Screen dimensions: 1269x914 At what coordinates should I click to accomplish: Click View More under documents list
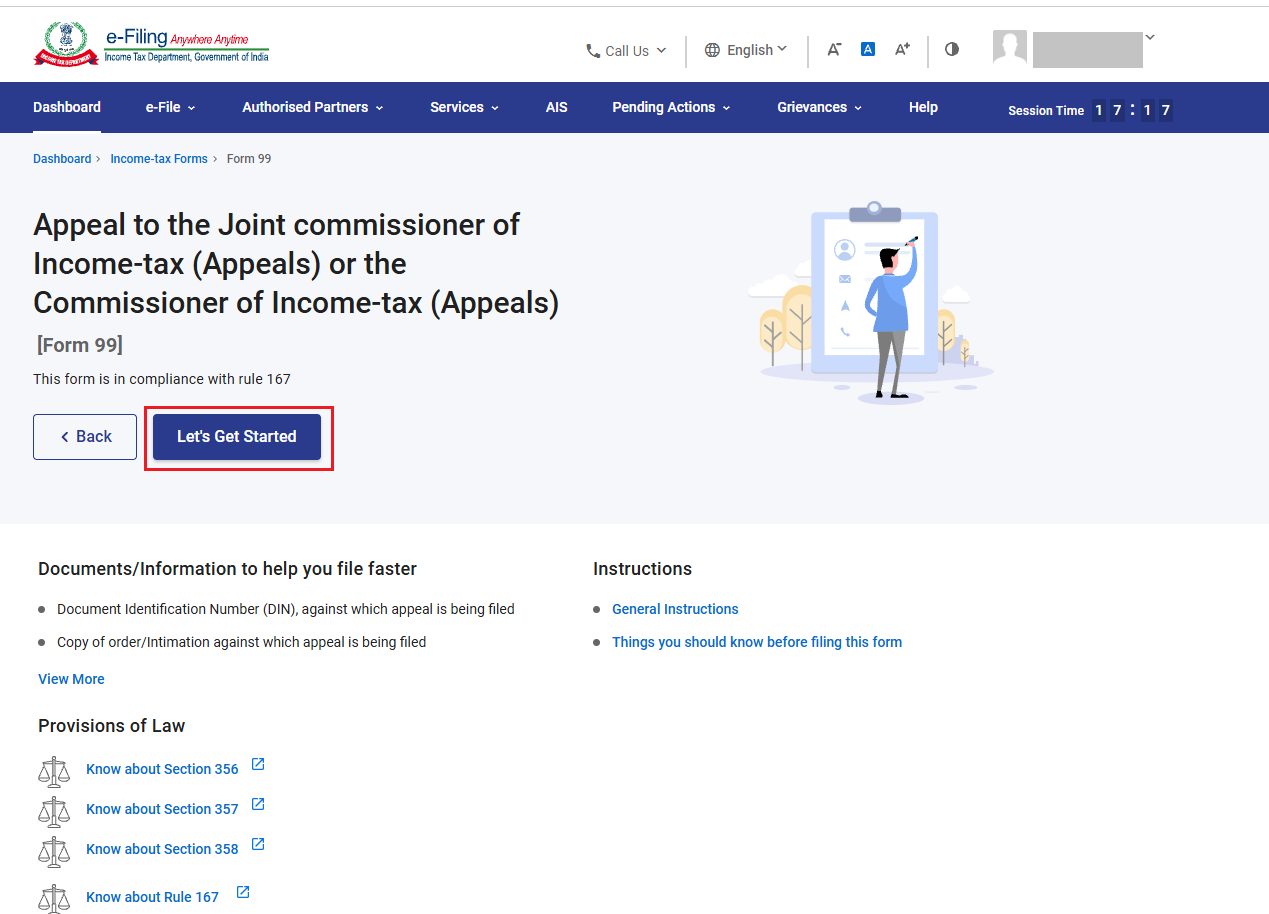point(71,679)
